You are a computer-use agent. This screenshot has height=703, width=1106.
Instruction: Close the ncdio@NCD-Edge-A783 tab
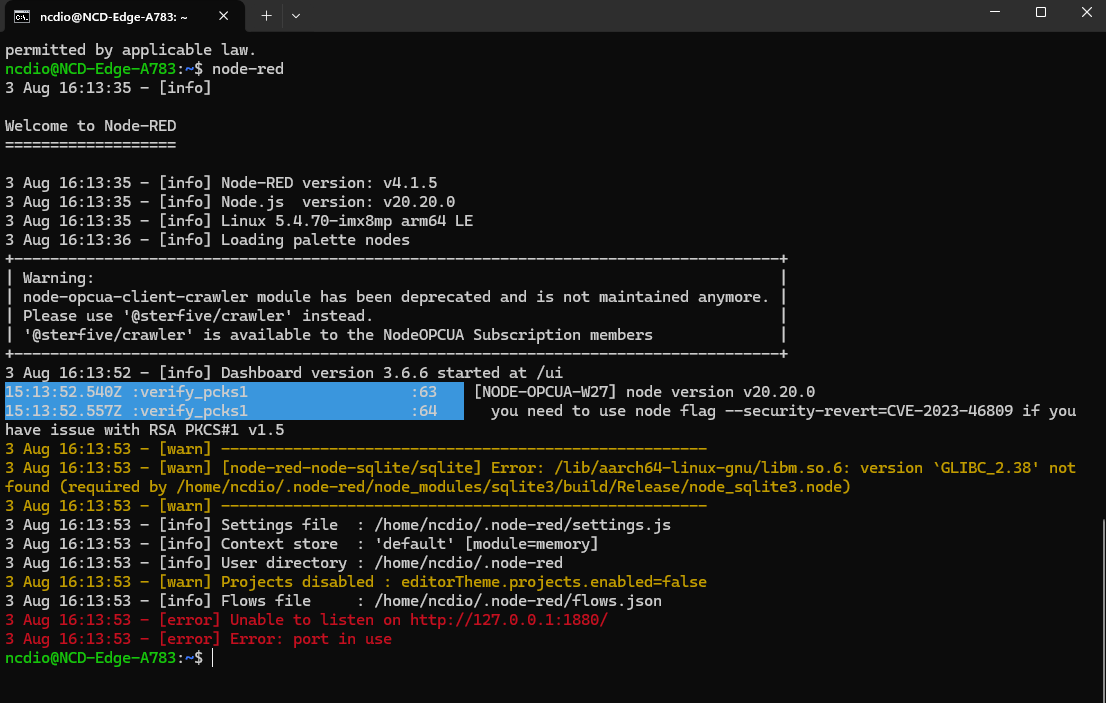pos(224,16)
